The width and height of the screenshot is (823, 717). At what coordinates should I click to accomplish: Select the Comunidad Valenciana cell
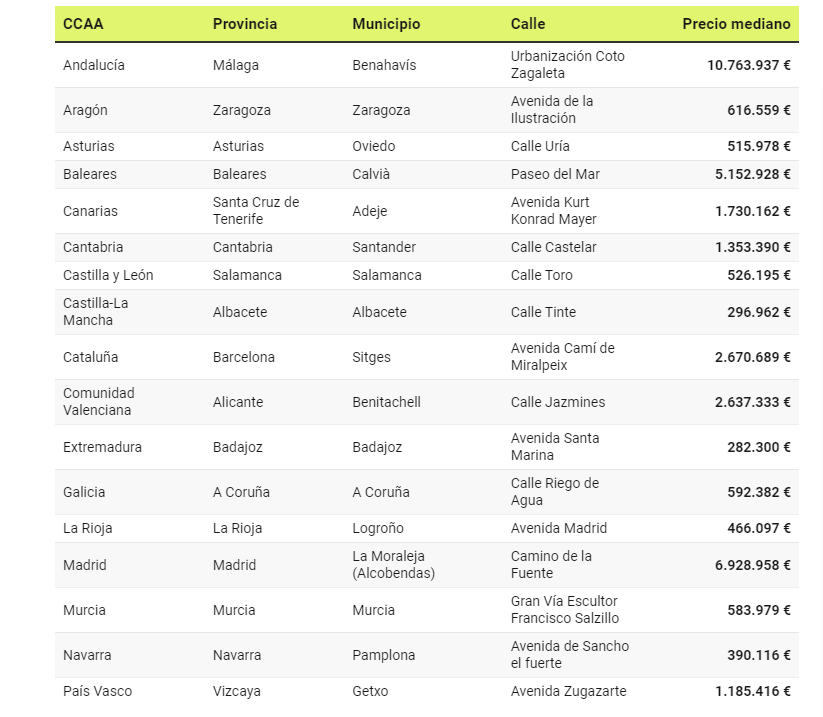point(99,402)
